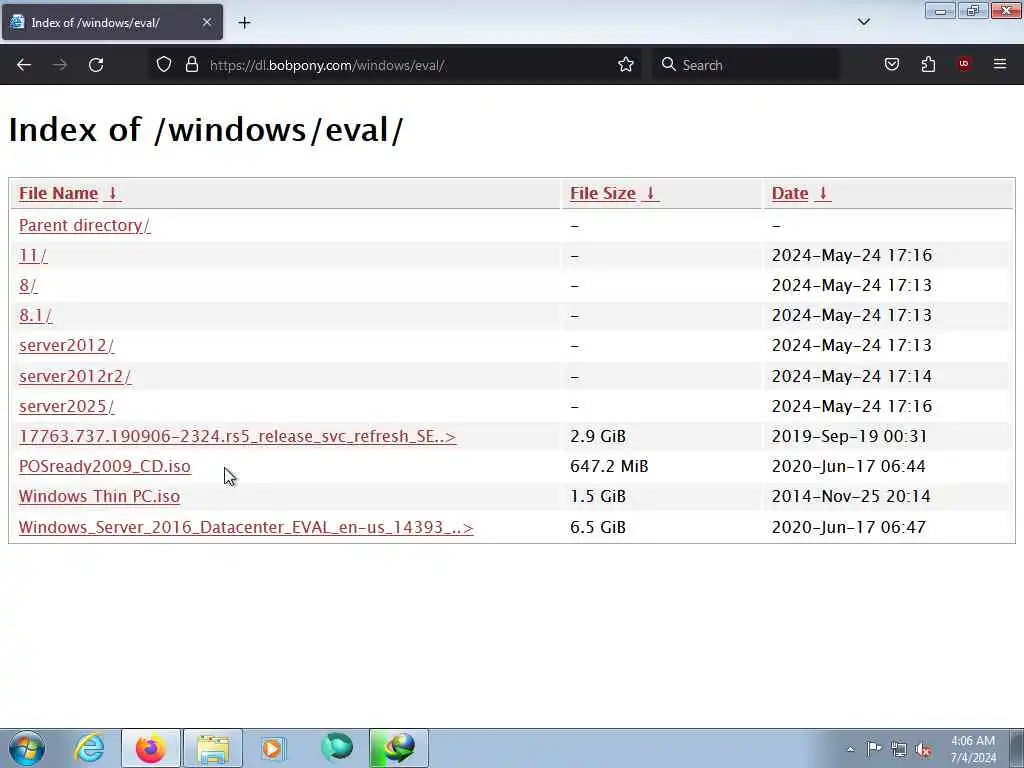Reload the page with the refresh icon
This screenshot has width=1024, height=768.
[96, 65]
